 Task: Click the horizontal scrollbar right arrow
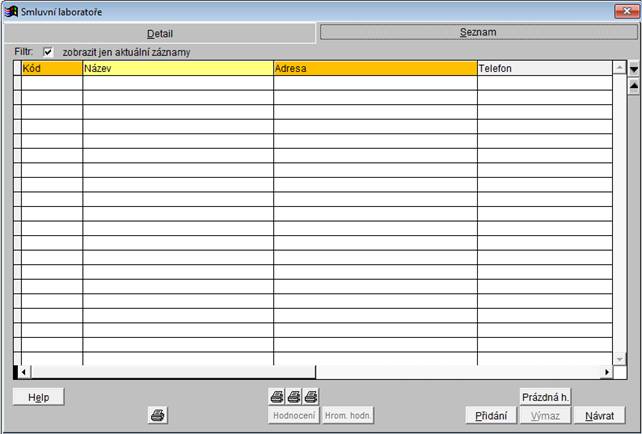click(x=606, y=372)
